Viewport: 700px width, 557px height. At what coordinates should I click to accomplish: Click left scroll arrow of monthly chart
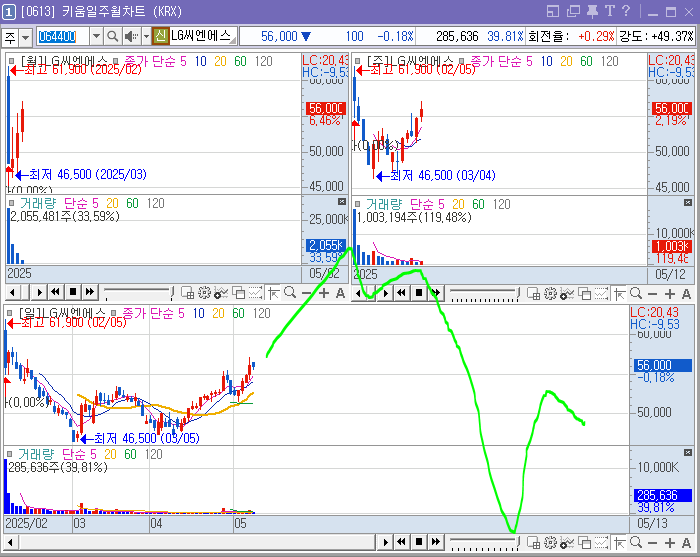coord(12,293)
